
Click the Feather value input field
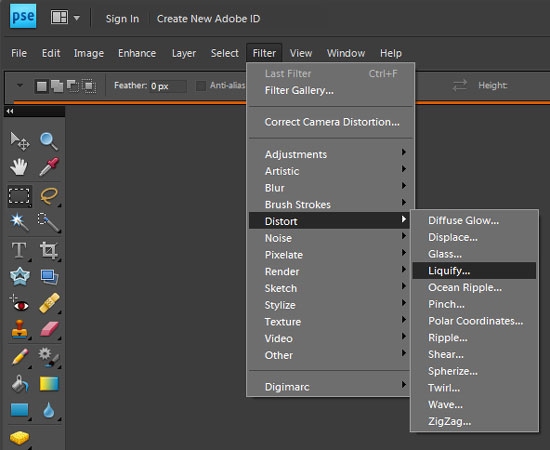click(168, 86)
